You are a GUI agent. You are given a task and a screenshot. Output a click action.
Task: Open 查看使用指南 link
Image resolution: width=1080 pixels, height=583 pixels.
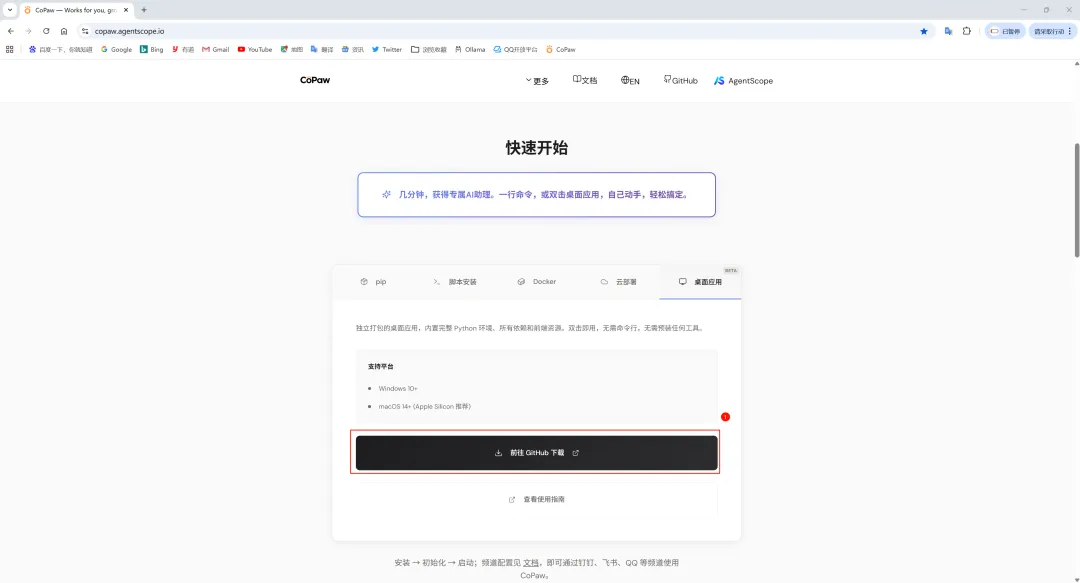537,500
